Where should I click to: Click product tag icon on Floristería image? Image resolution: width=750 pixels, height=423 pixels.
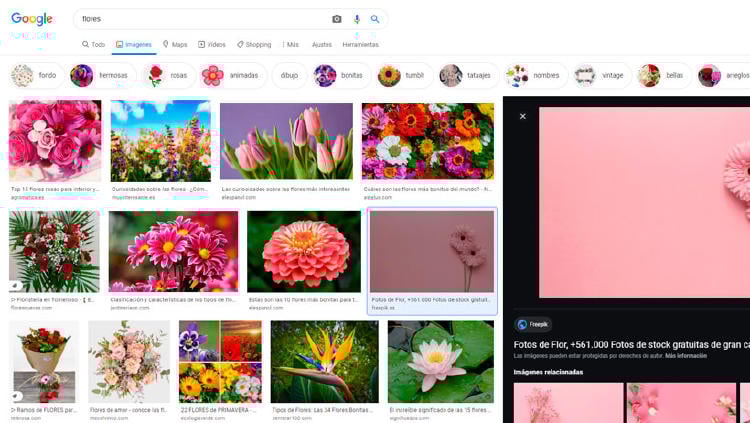point(16,286)
